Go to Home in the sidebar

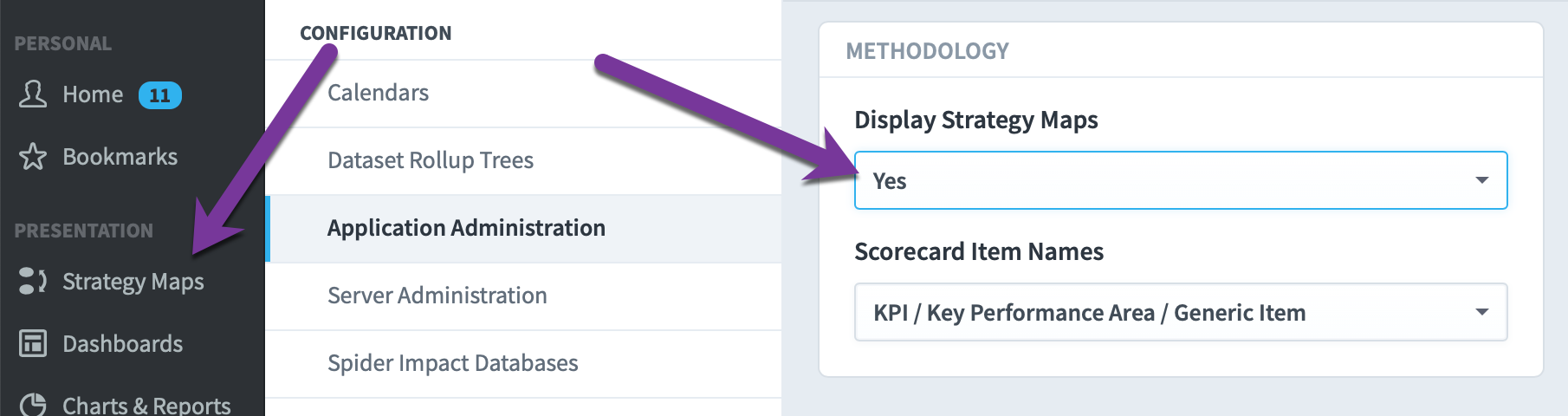pyautogui.click(x=93, y=94)
